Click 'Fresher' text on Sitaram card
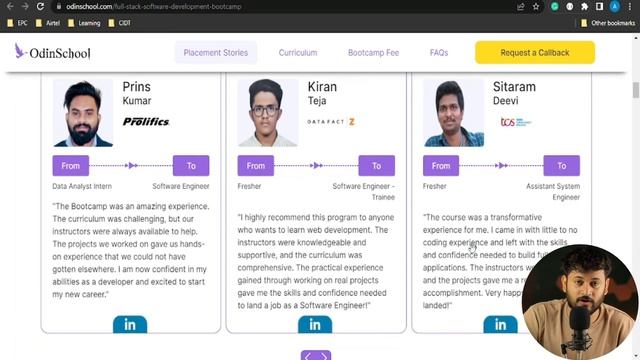The image size is (640, 360). [x=435, y=186]
